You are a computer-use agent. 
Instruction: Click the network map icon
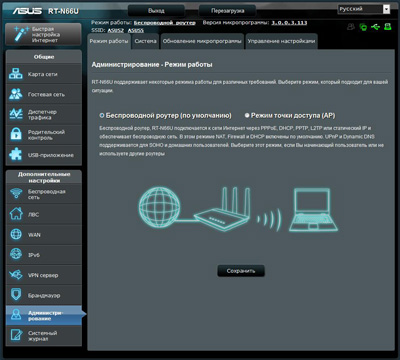click(16, 74)
